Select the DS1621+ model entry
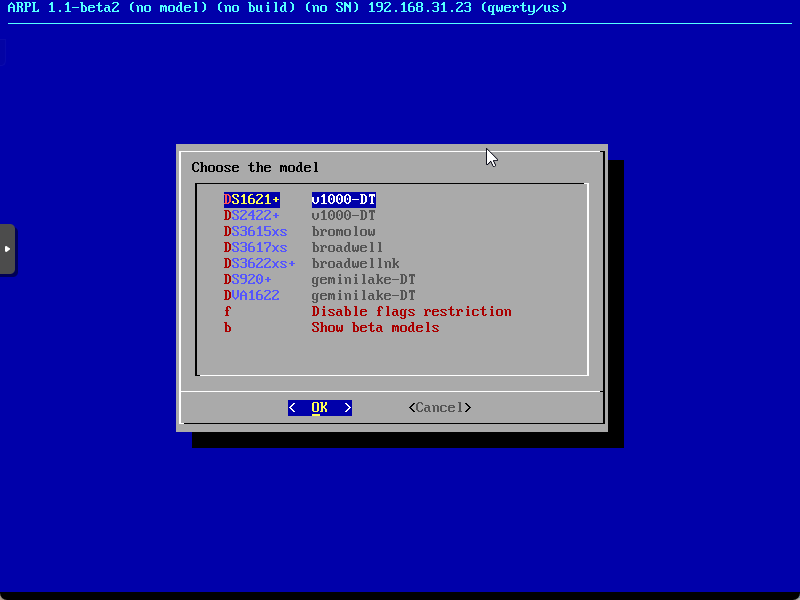Screen dimensions: 800x600 pyautogui.click(x=252, y=200)
